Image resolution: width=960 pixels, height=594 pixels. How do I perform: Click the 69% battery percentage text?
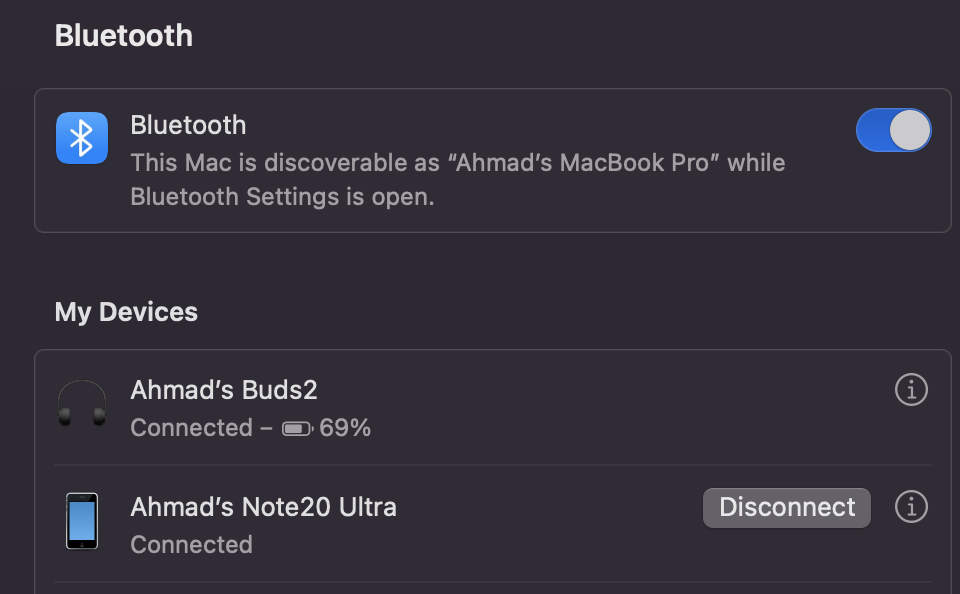[346, 429]
